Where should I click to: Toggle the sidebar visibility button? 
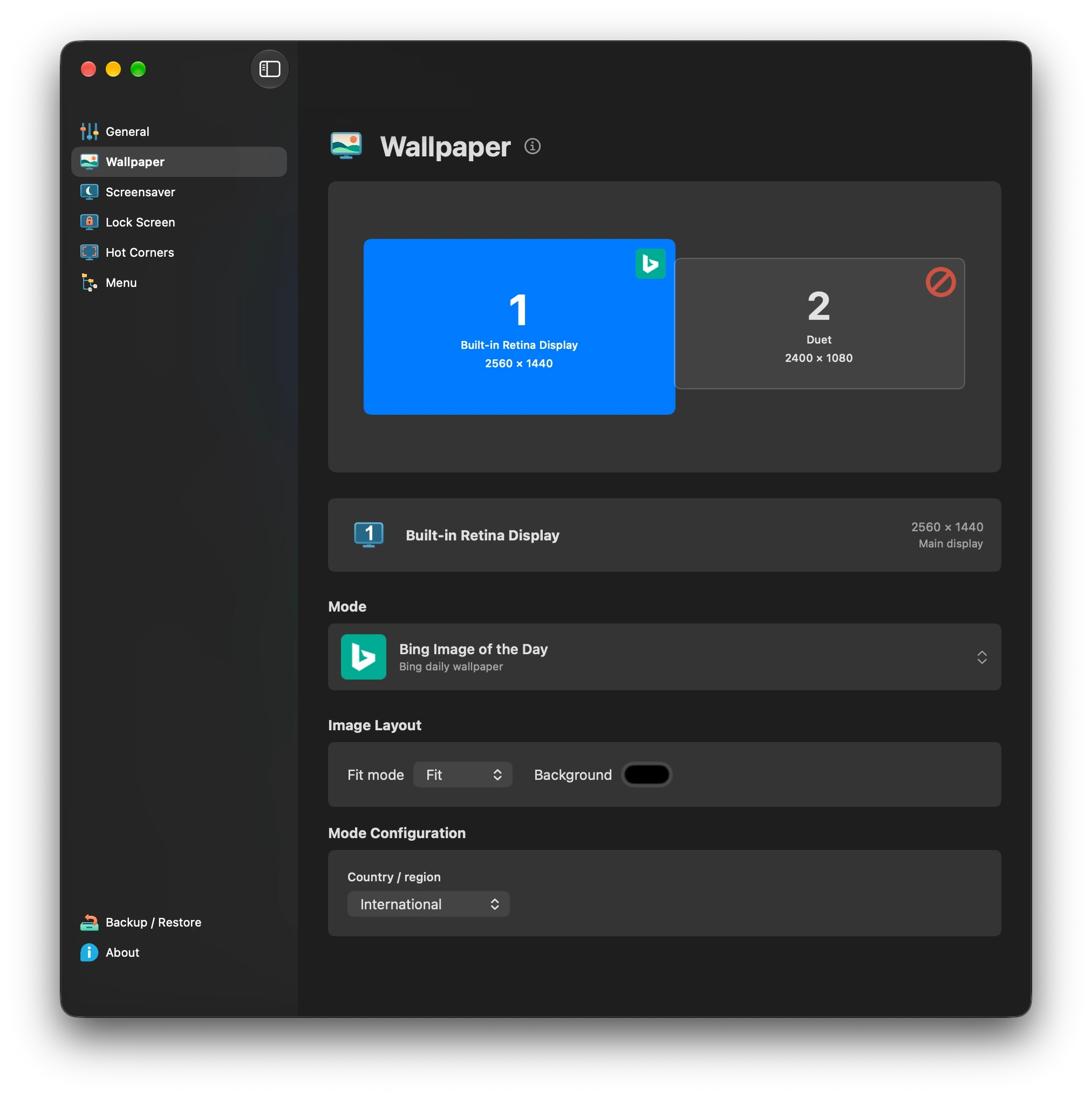269,69
